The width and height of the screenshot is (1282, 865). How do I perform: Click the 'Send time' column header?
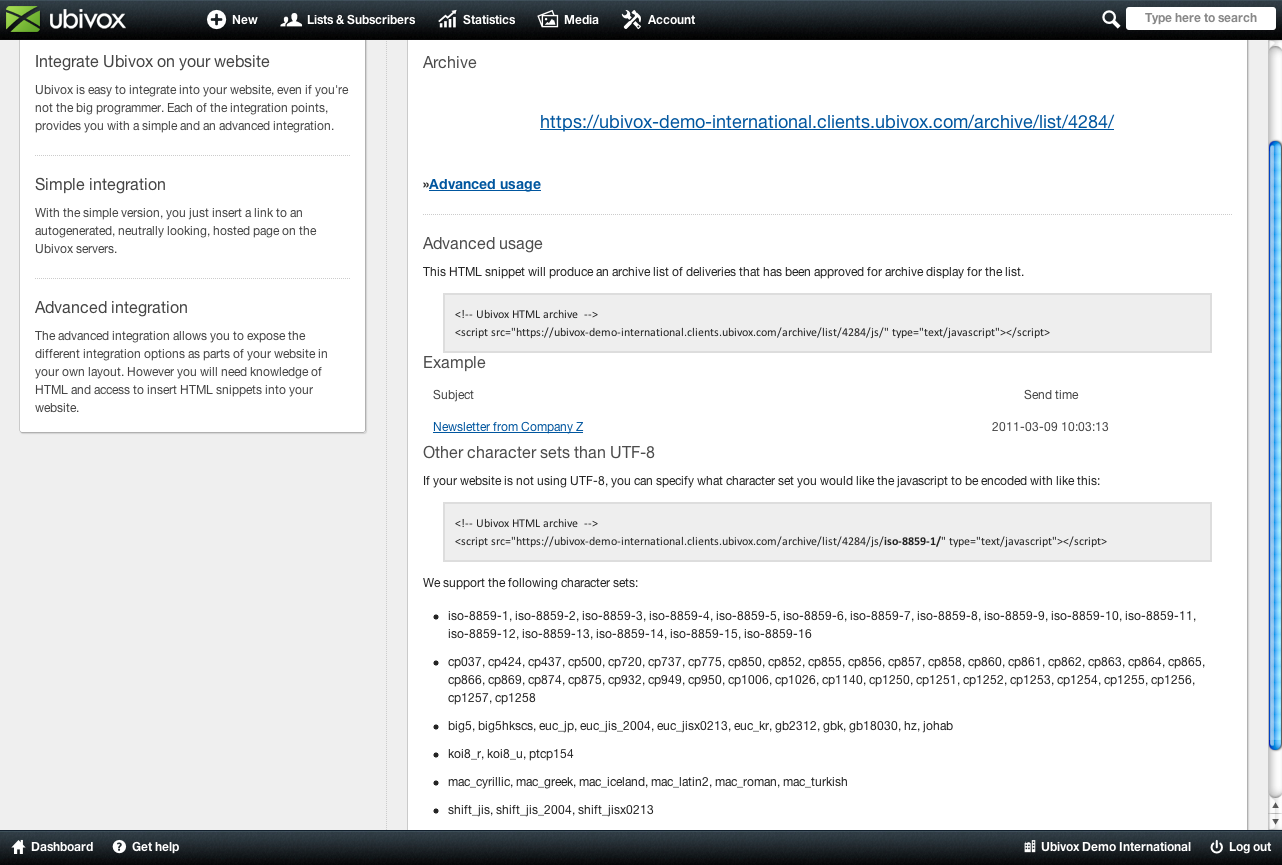(1051, 395)
